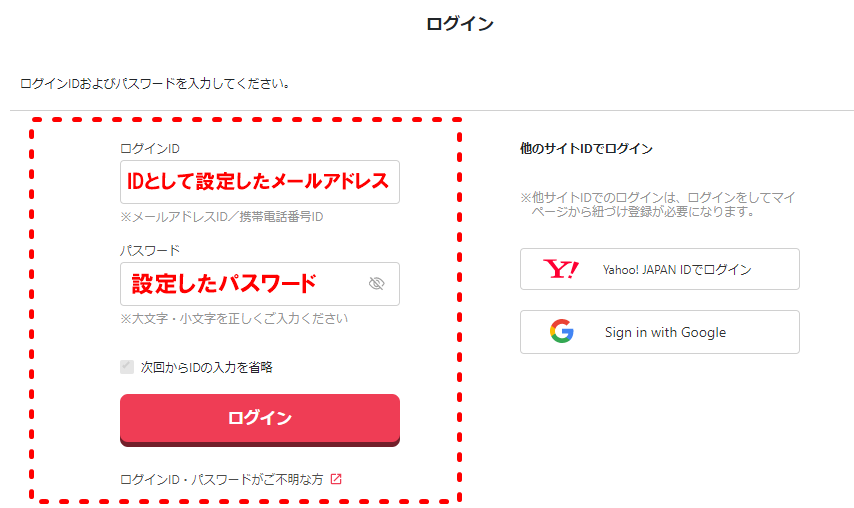Click ログインIDおよびパスワードを入力してください instruction text
Viewport: 854px width, 508px height.
pyautogui.click(x=156, y=84)
